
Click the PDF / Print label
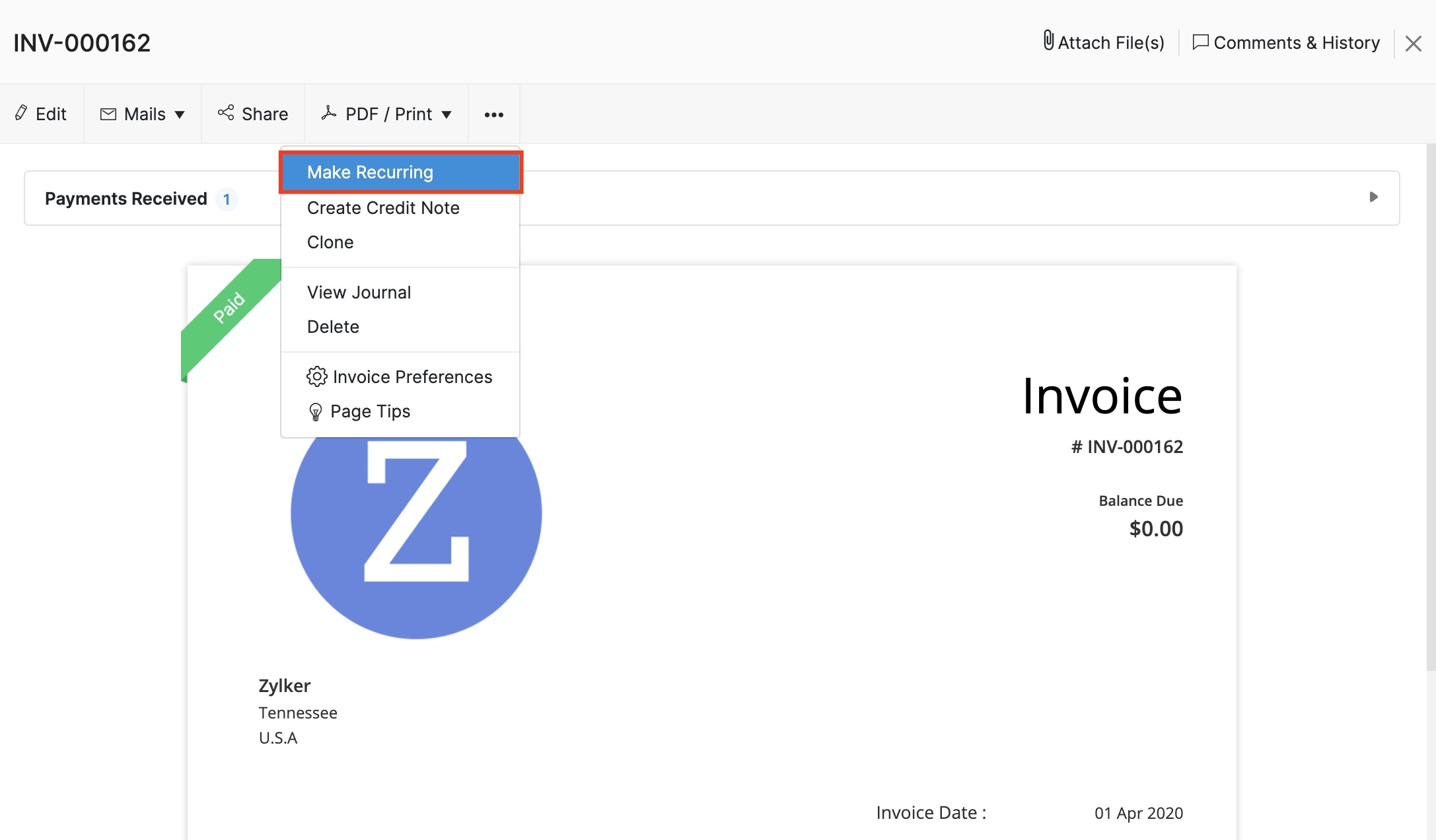pos(388,114)
